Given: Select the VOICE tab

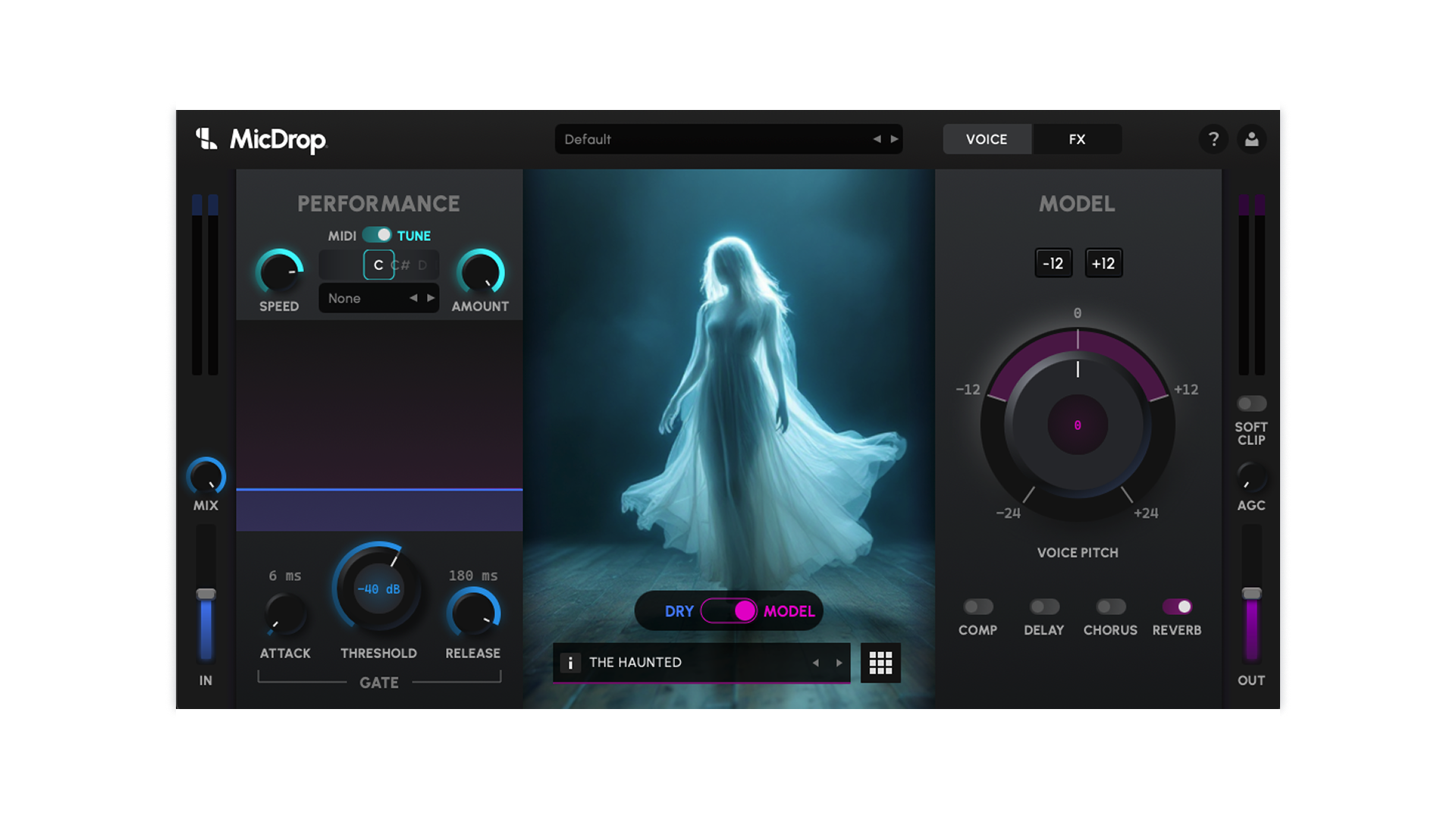Looking at the screenshot, I should point(987,139).
